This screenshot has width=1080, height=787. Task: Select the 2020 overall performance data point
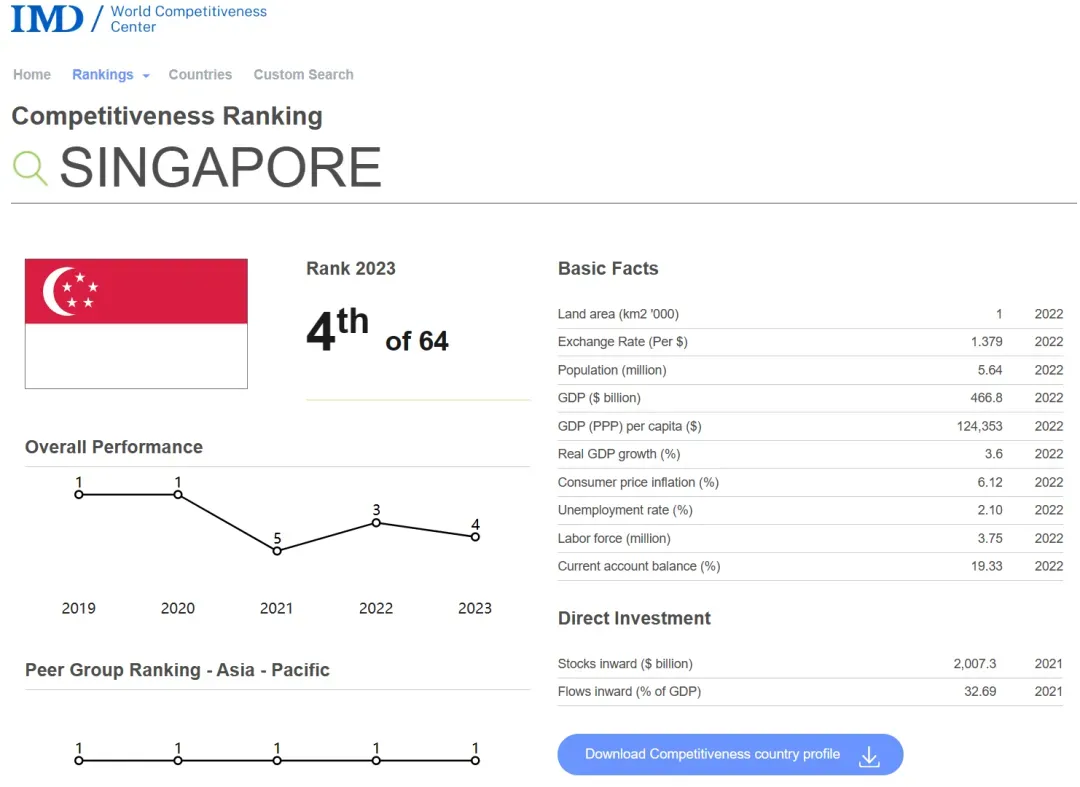(x=178, y=494)
